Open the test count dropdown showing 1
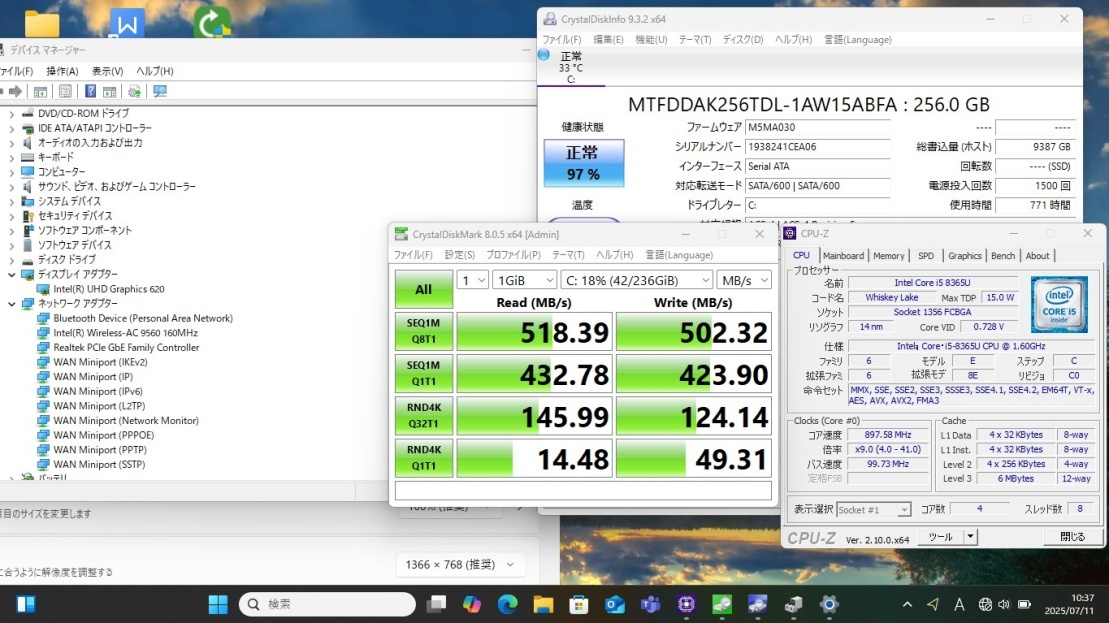 pyautogui.click(x=472, y=280)
